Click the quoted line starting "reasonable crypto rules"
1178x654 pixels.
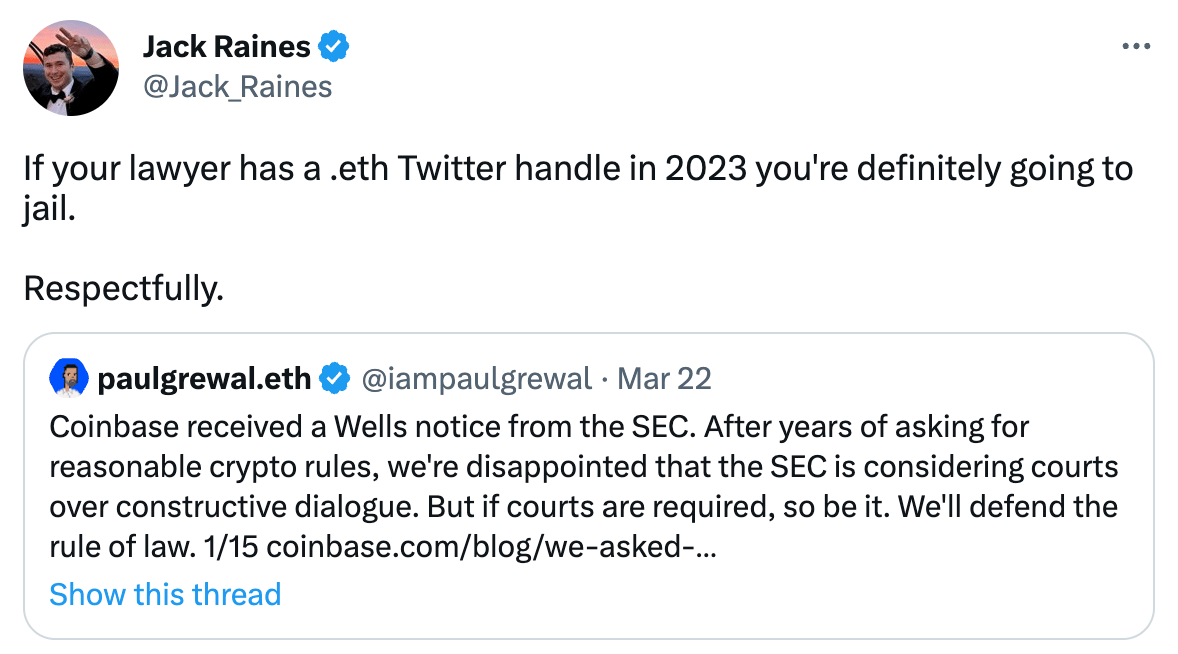[583, 468]
